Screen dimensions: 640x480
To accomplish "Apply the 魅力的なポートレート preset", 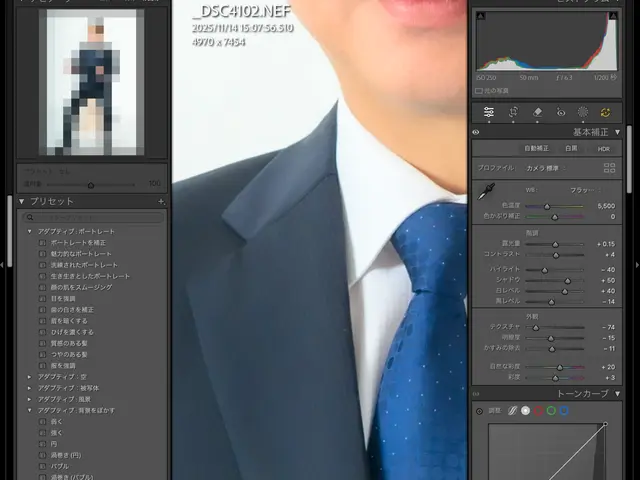I will click(x=81, y=254).
